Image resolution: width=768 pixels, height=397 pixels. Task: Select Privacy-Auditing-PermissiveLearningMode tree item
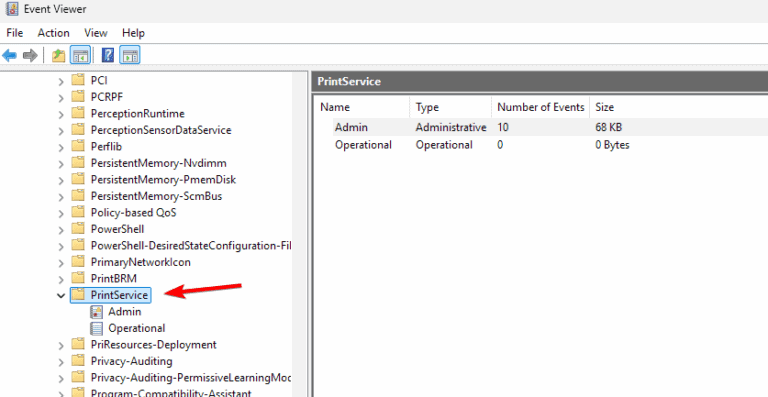(x=191, y=378)
